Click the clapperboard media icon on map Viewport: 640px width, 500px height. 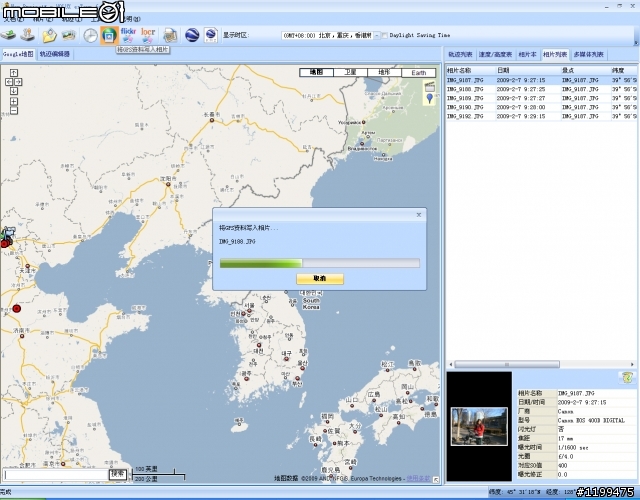(x=429, y=87)
